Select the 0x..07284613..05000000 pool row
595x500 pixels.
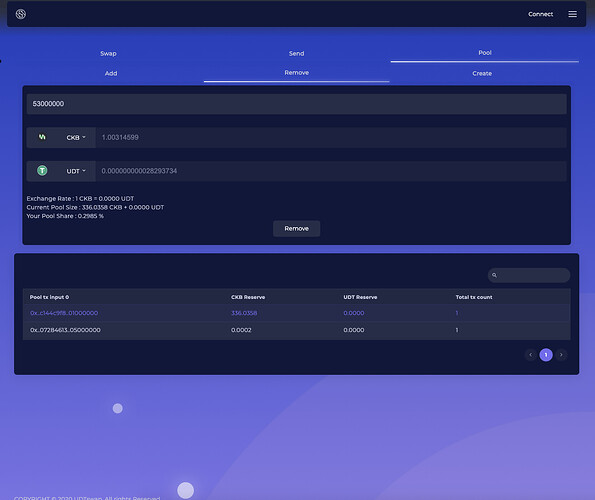296,330
